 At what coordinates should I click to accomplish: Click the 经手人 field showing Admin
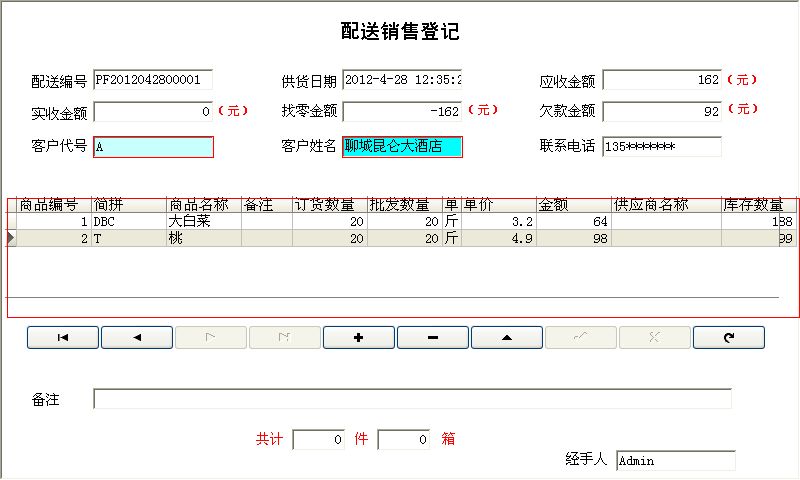(x=675, y=461)
